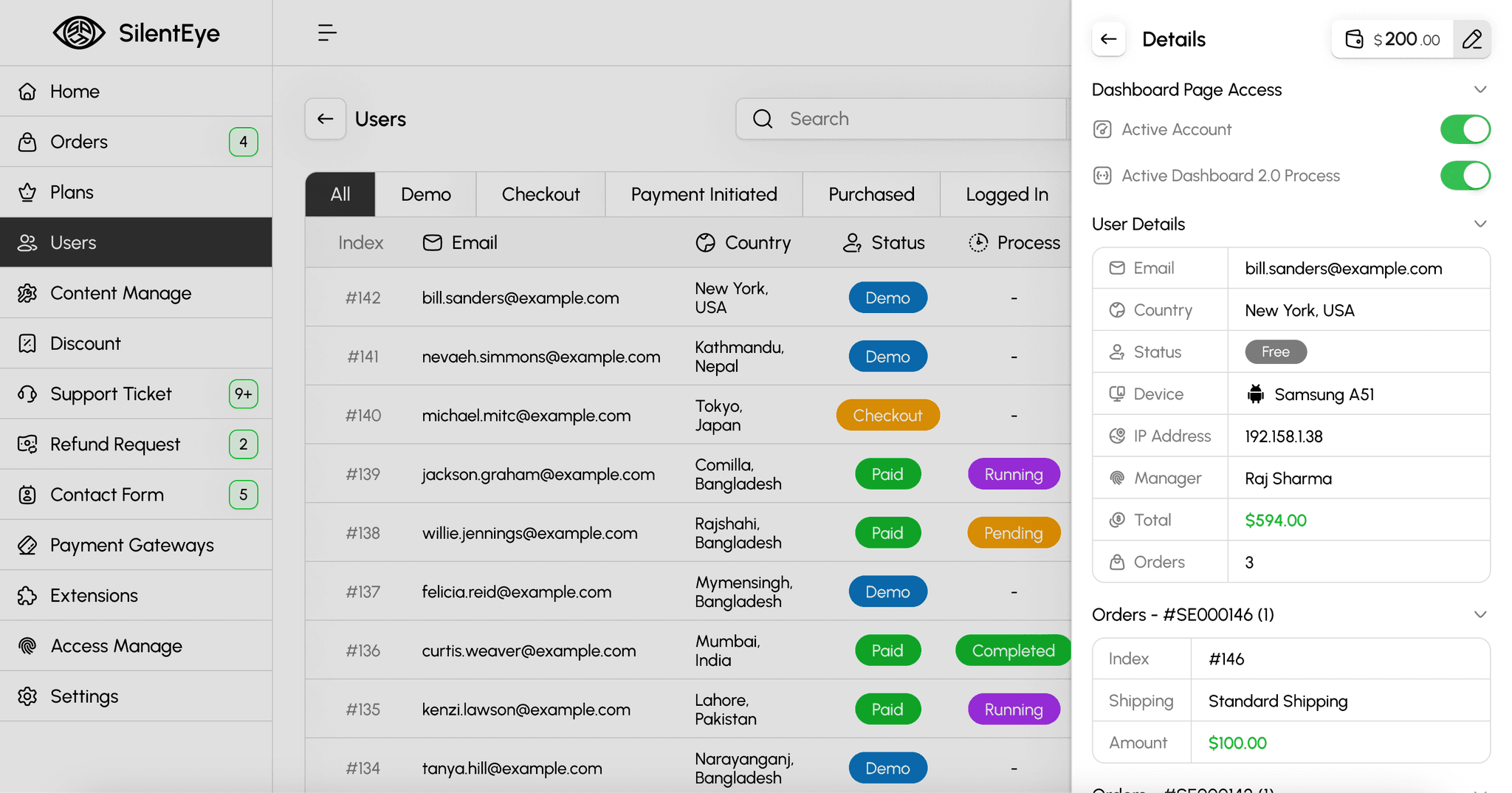Click the fingerprint icon by Manager
Viewport: 1512px width, 793px height.
[1117, 478]
